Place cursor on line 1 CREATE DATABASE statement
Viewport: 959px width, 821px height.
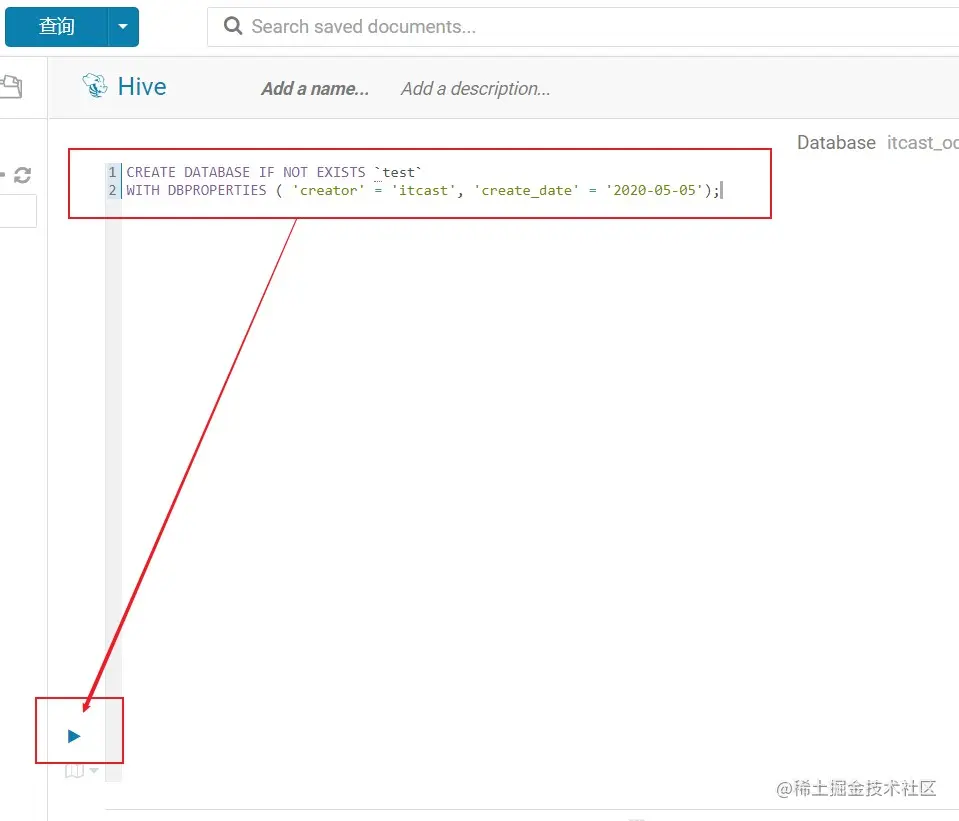point(274,173)
